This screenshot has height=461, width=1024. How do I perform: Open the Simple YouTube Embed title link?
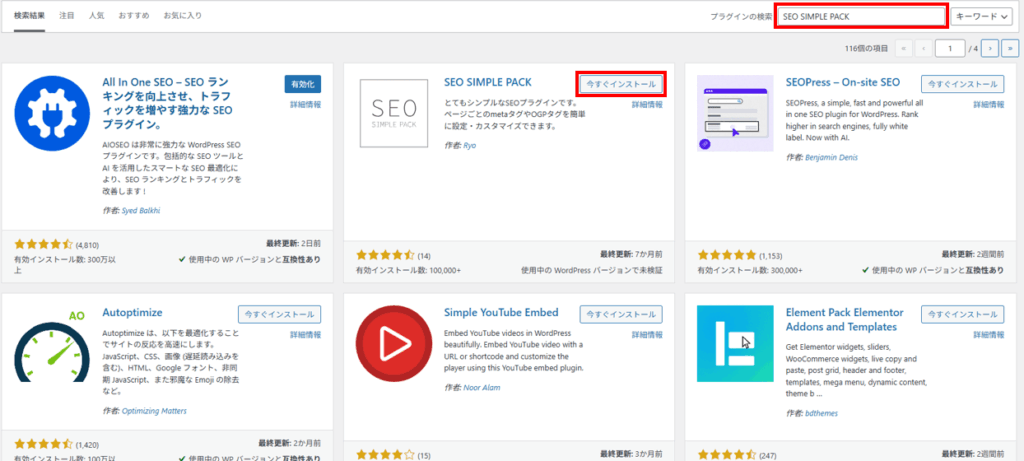click(501, 312)
